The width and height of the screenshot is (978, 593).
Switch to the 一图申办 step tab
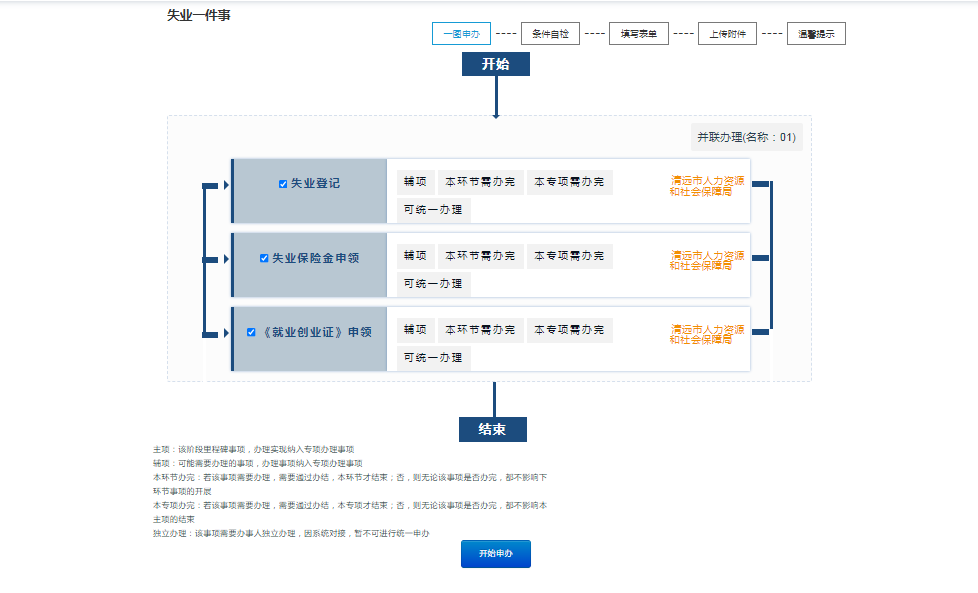[461, 34]
